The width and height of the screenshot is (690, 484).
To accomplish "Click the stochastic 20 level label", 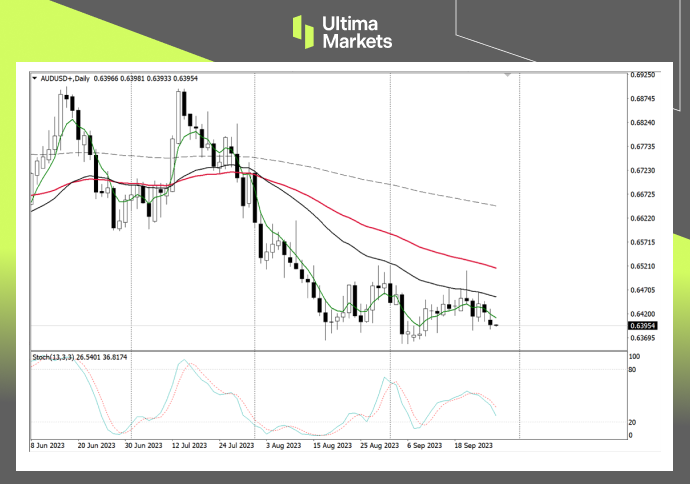I will [631, 422].
